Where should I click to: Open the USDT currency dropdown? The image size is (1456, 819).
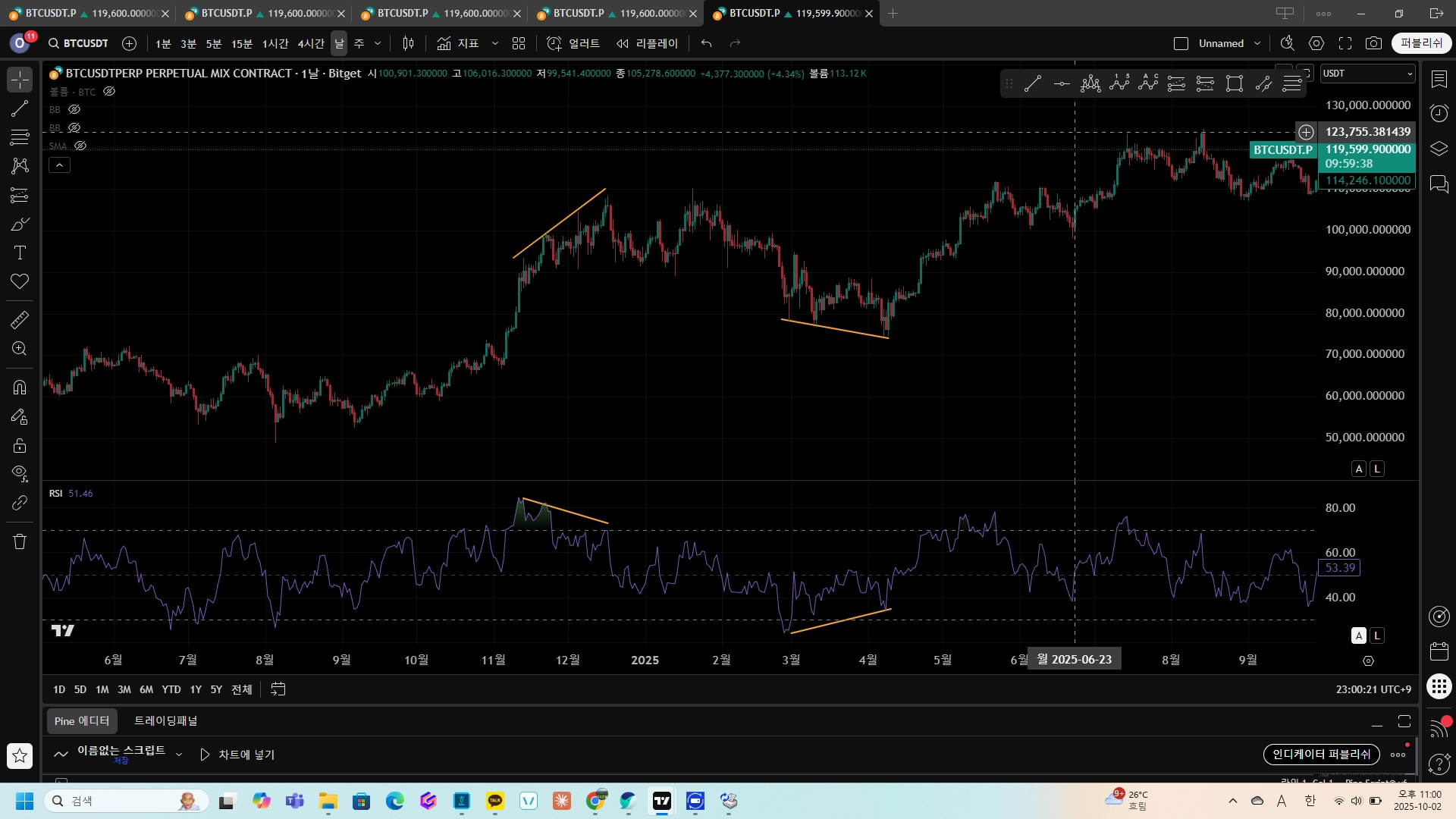pyautogui.click(x=1367, y=74)
